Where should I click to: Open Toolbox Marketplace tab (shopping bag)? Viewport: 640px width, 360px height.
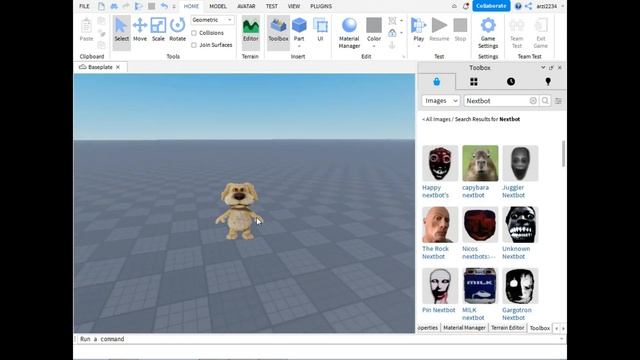click(436, 82)
